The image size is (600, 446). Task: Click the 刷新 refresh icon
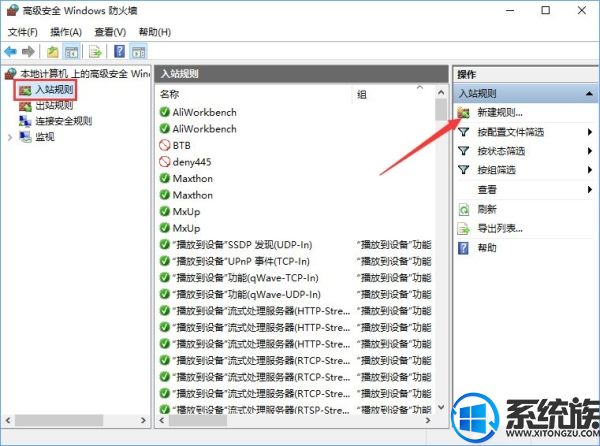coord(464,210)
